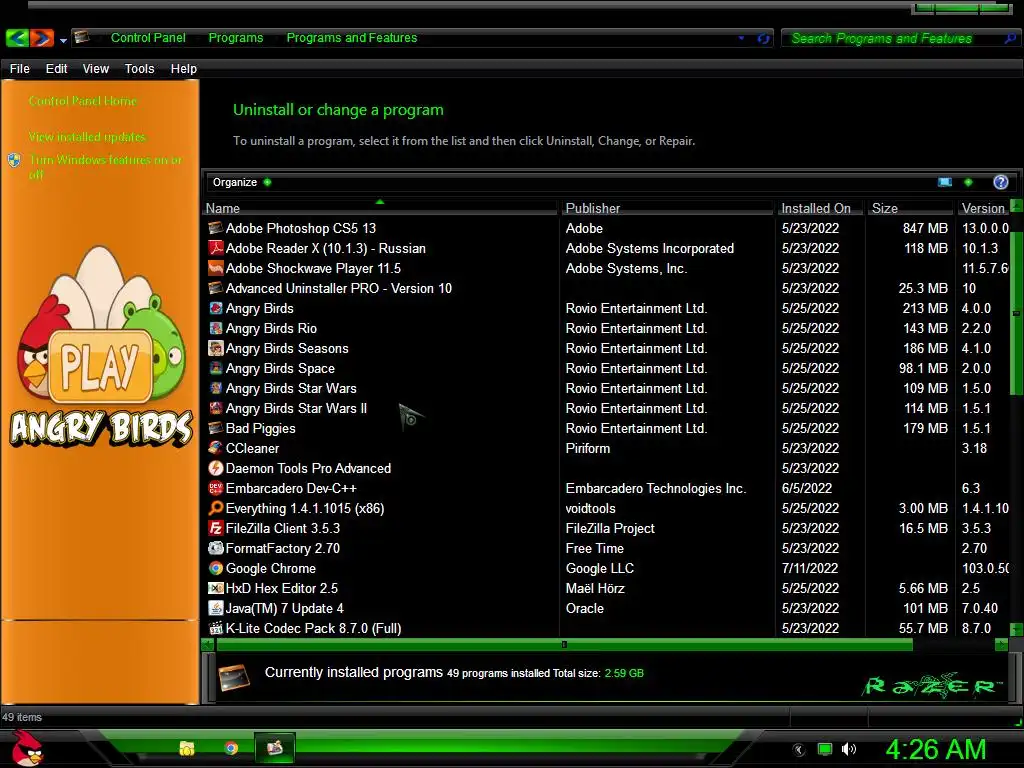Click the Angry Birds Rio icon
The image size is (1024, 768).
click(x=216, y=328)
